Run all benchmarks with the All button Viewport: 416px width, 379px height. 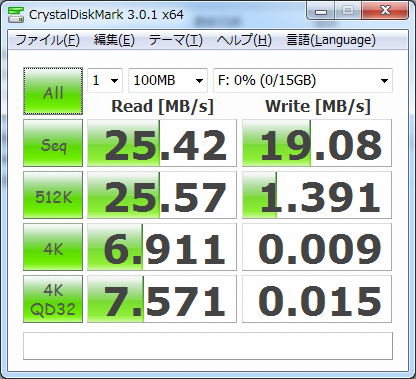53,91
